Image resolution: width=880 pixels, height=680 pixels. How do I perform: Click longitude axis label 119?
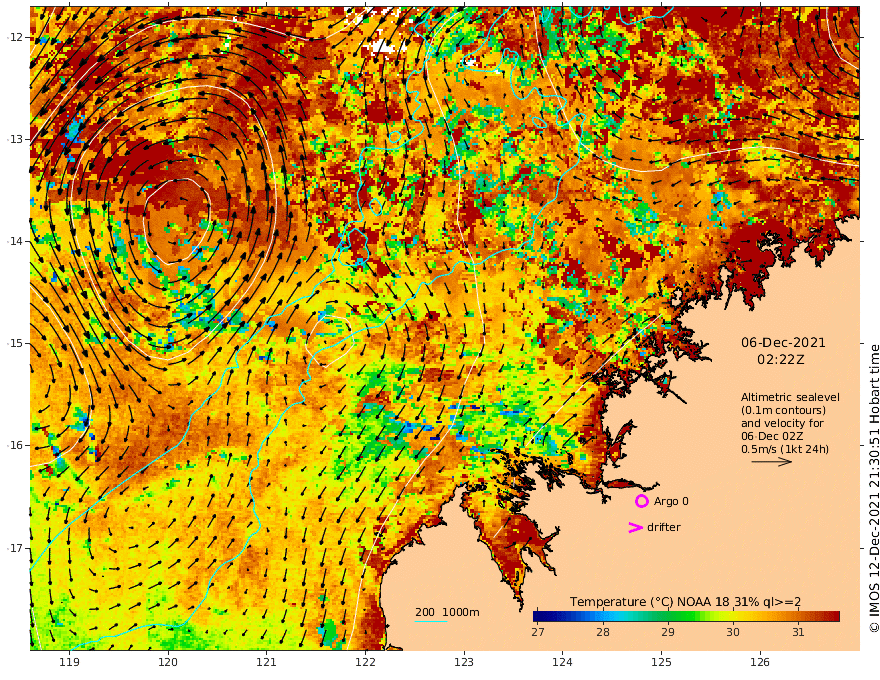click(70, 662)
